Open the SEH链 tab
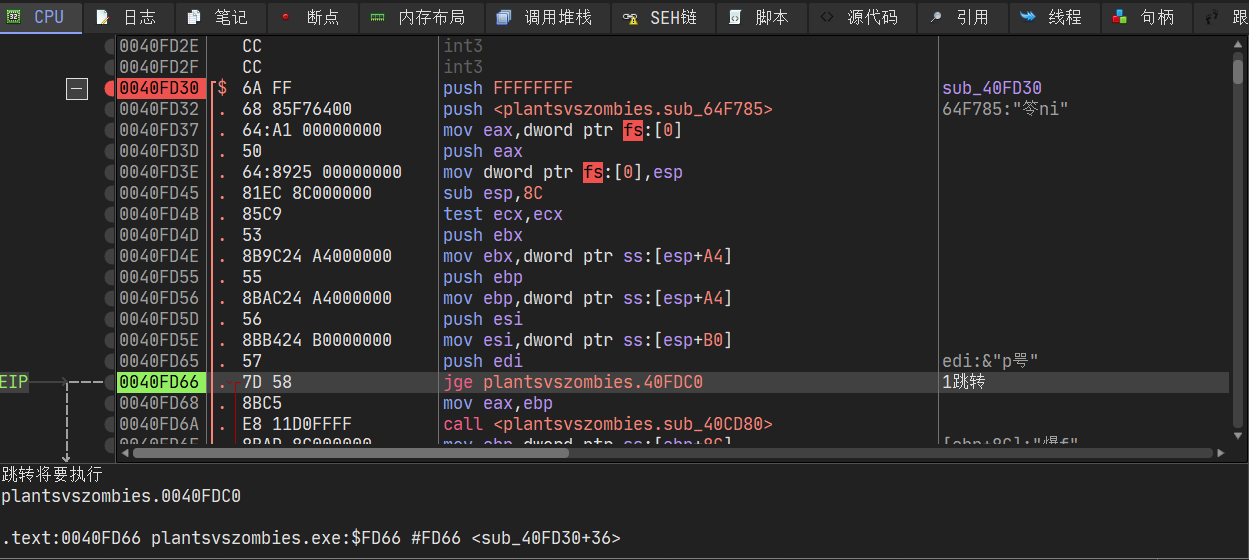Image resolution: width=1249 pixels, height=560 pixels. pyautogui.click(x=662, y=17)
